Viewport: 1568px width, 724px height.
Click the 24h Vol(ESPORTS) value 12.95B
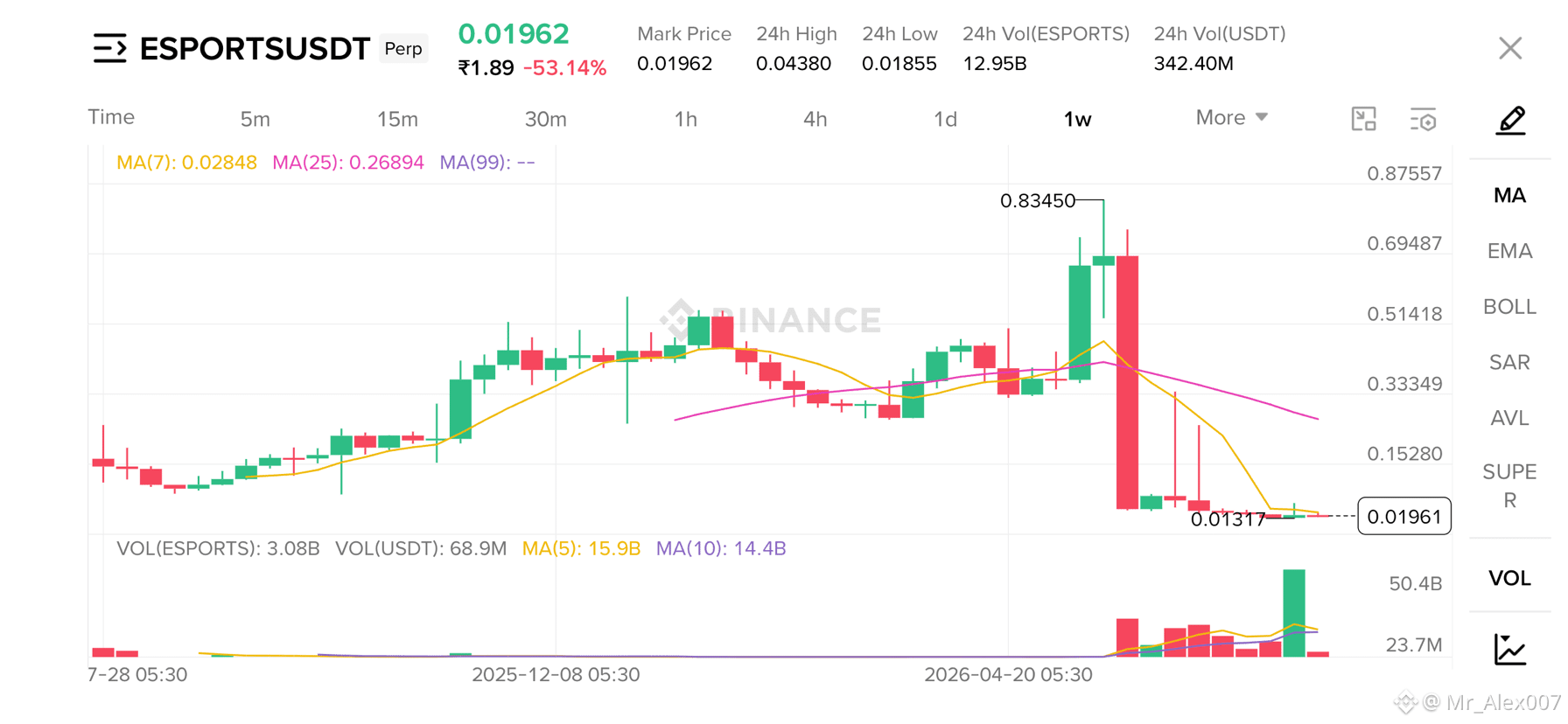tap(995, 64)
